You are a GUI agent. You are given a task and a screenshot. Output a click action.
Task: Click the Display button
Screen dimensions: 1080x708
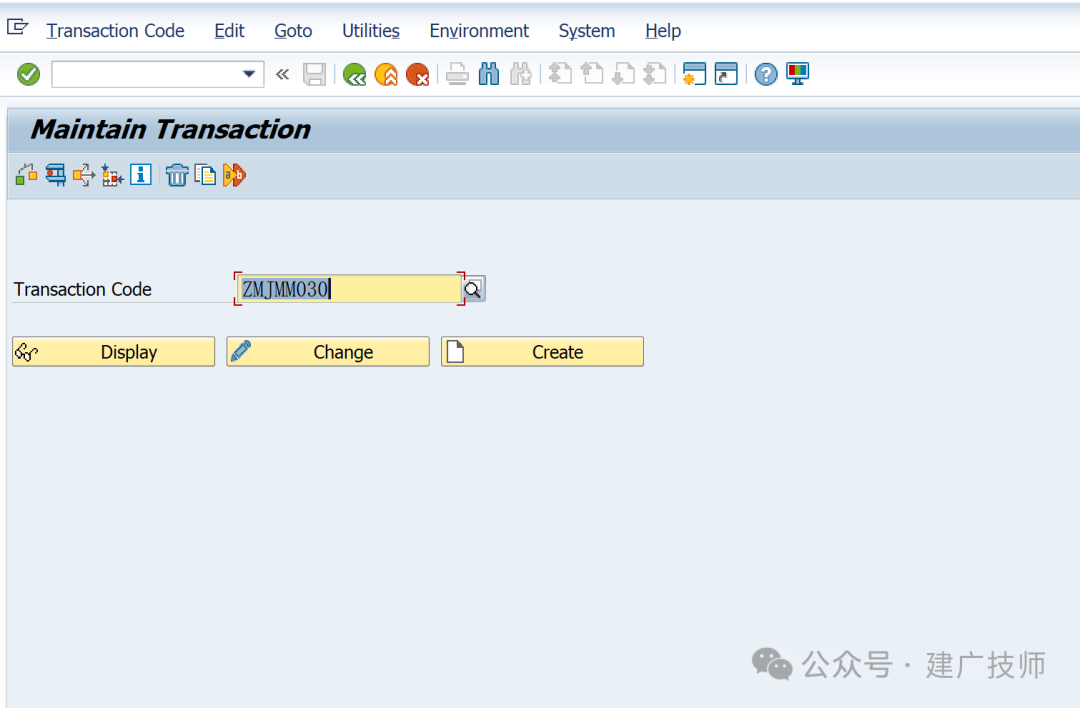click(114, 351)
